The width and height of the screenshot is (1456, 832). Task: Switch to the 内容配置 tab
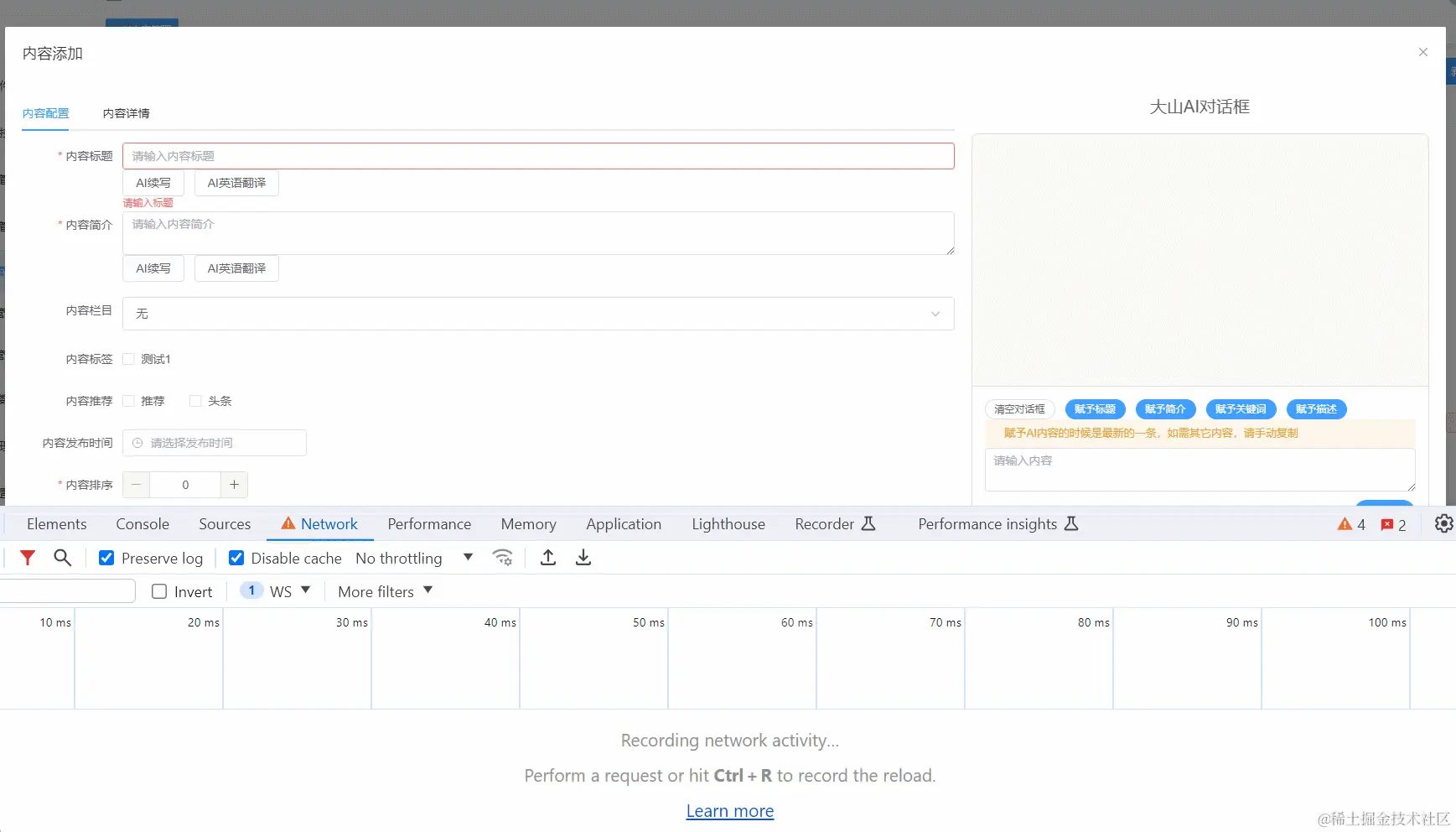click(x=46, y=113)
